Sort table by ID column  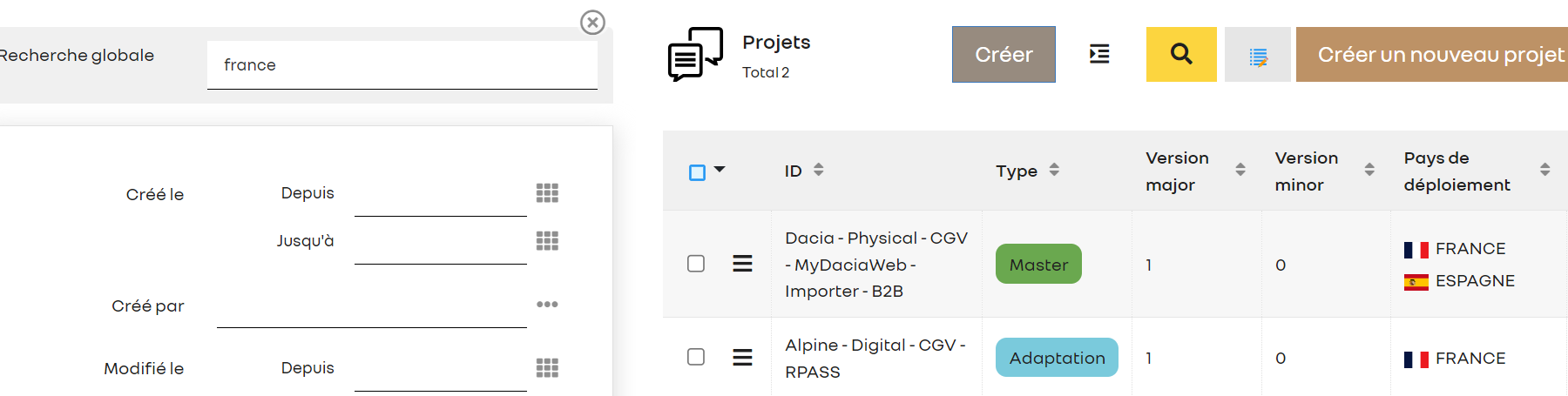818,170
